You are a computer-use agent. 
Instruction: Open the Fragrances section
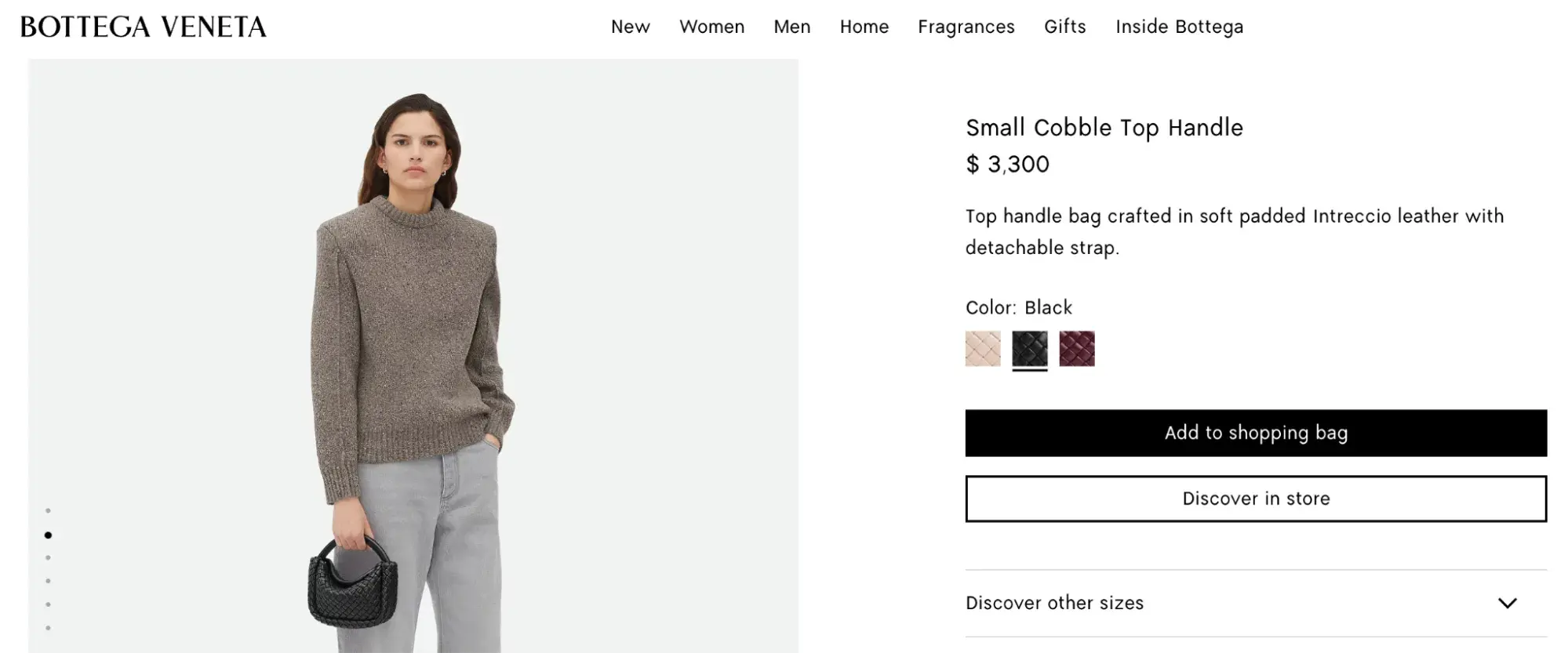(966, 27)
